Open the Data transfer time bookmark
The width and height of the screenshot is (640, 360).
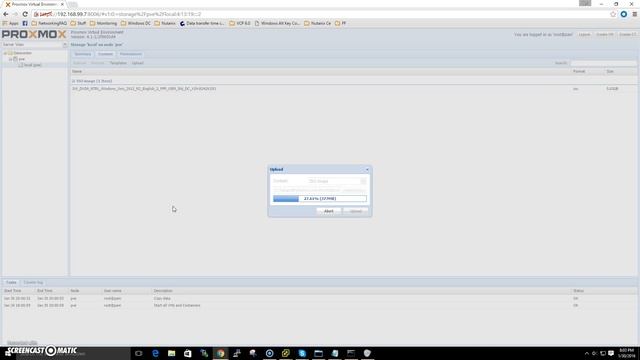pos(202,23)
